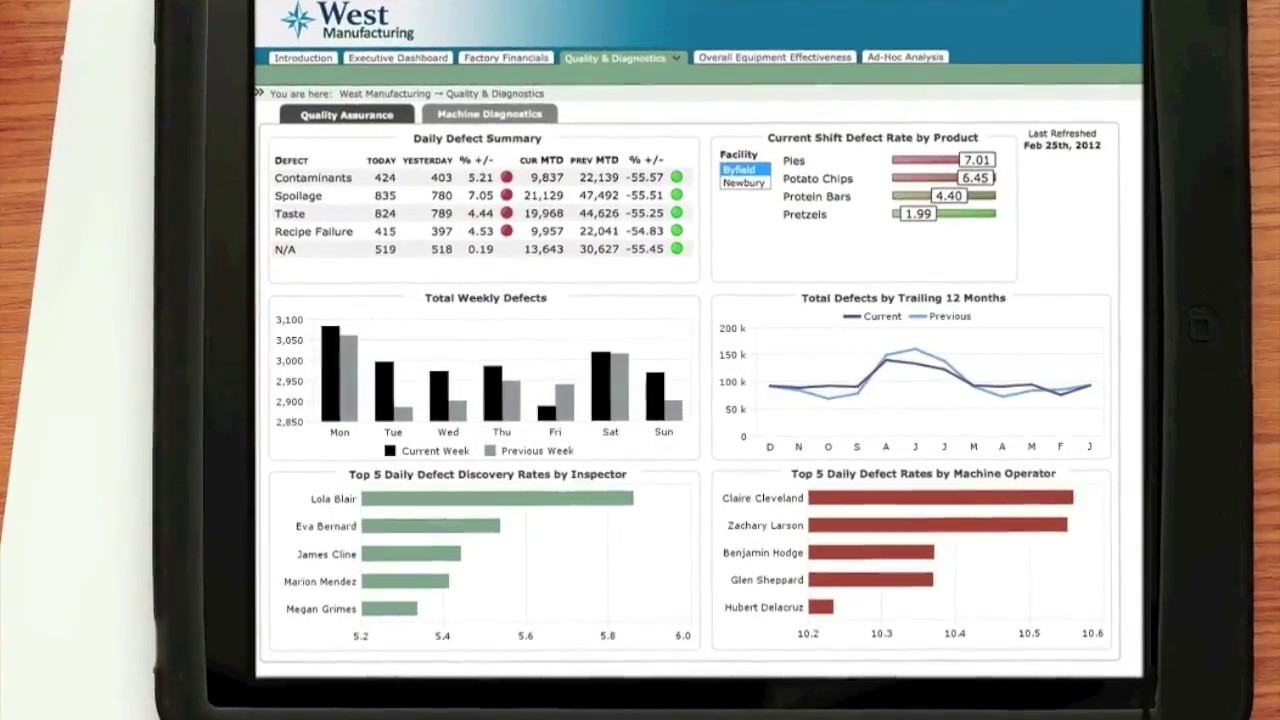Click the West Manufacturing compass star logo
The image size is (1280, 720).
[x=297, y=19]
